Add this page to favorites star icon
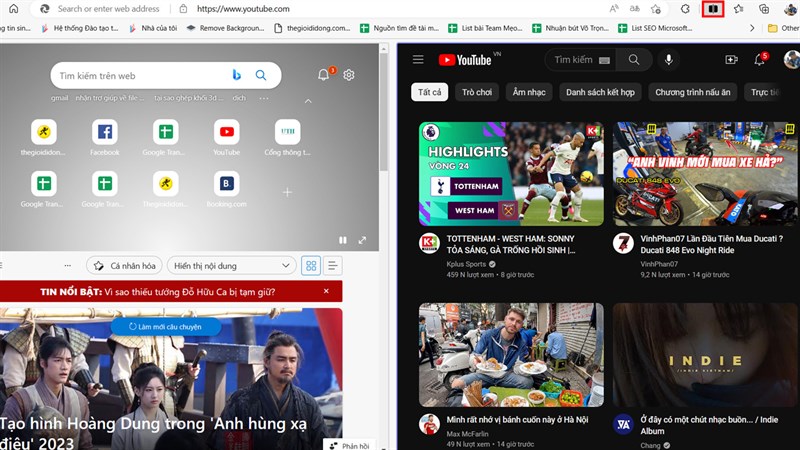The width and height of the screenshot is (800, 450). click(x=656, y=9)
